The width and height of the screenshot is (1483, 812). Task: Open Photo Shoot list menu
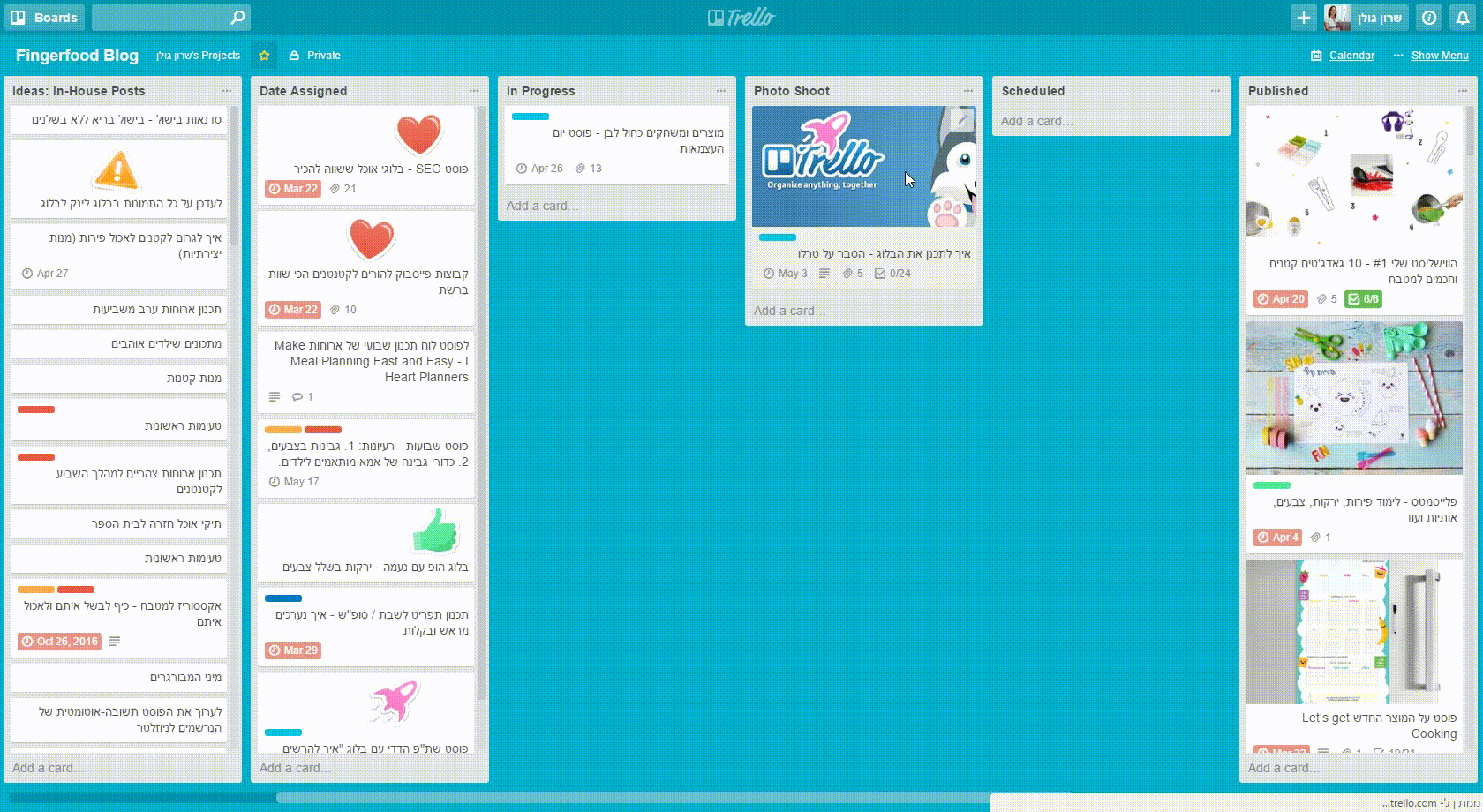tap(968, 91)
